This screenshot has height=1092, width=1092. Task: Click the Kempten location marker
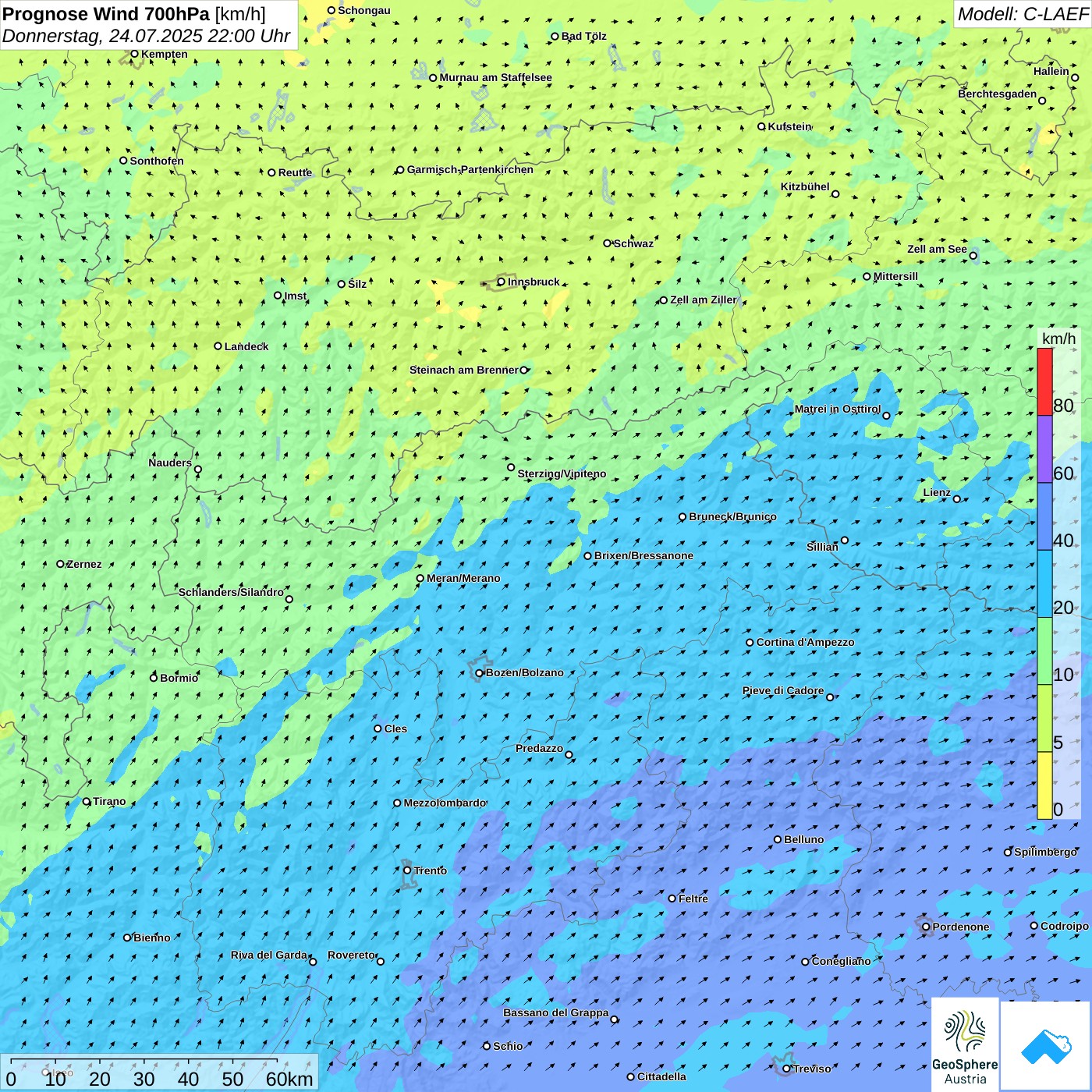[134, 54]
